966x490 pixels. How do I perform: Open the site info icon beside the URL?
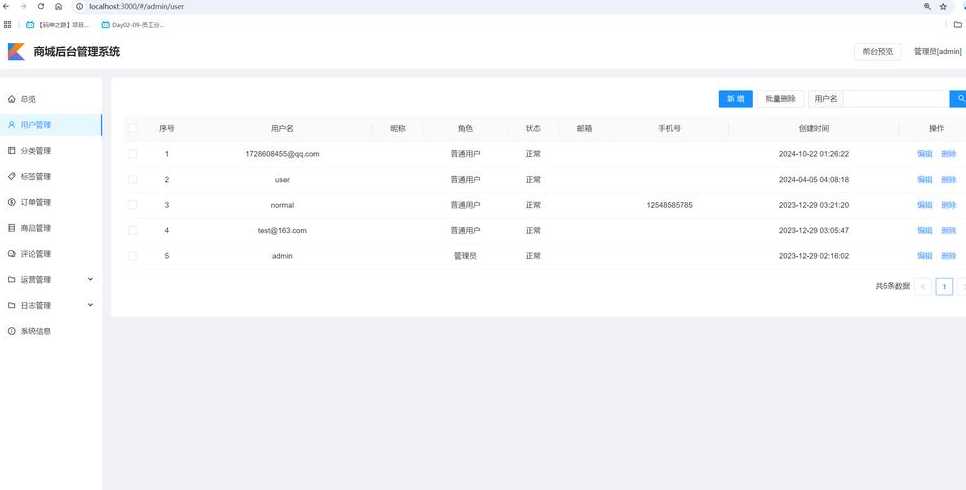79,6
